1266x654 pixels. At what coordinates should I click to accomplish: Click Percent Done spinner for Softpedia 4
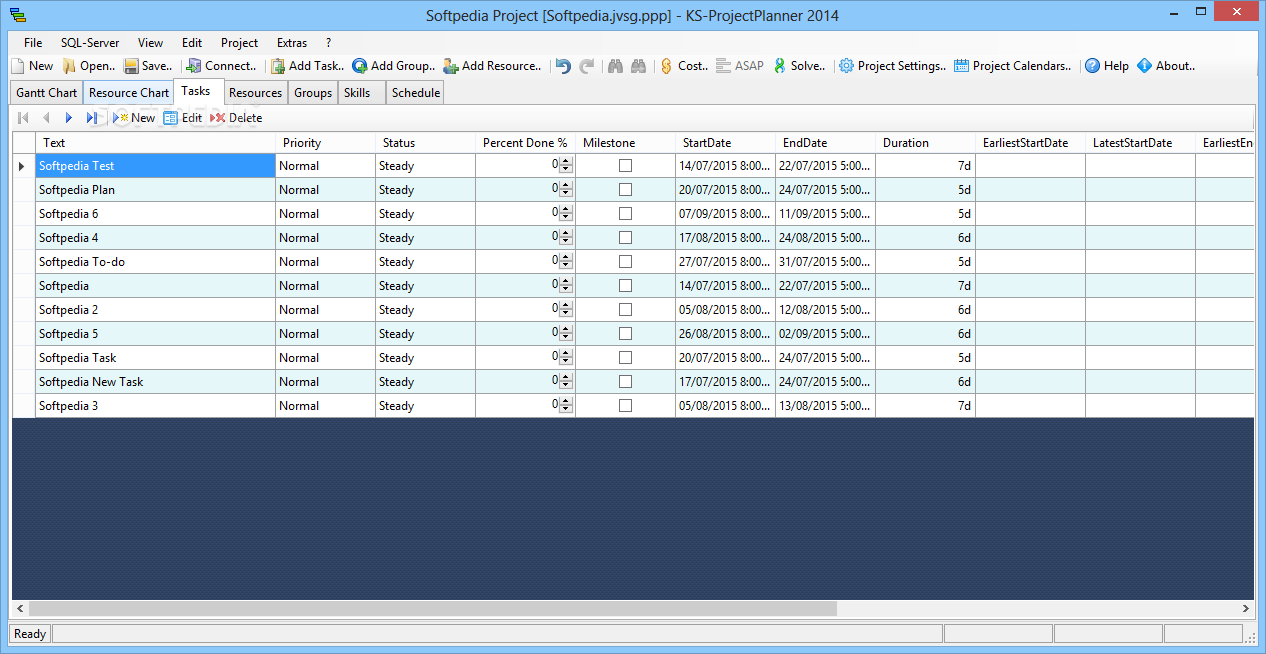pos(566,238)
